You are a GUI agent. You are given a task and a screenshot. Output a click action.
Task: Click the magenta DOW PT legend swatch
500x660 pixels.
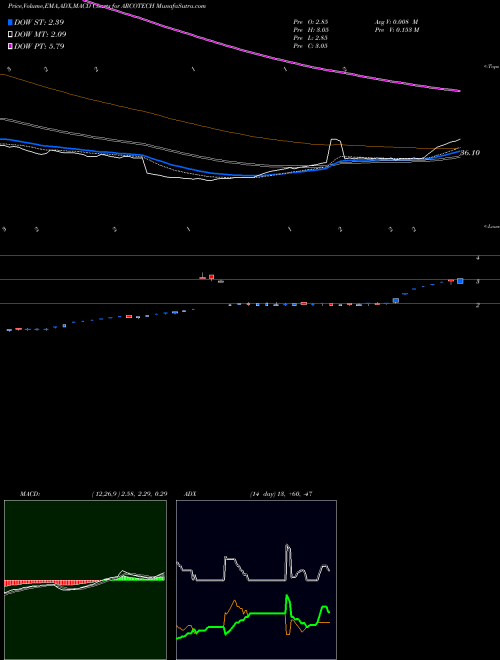10,46
